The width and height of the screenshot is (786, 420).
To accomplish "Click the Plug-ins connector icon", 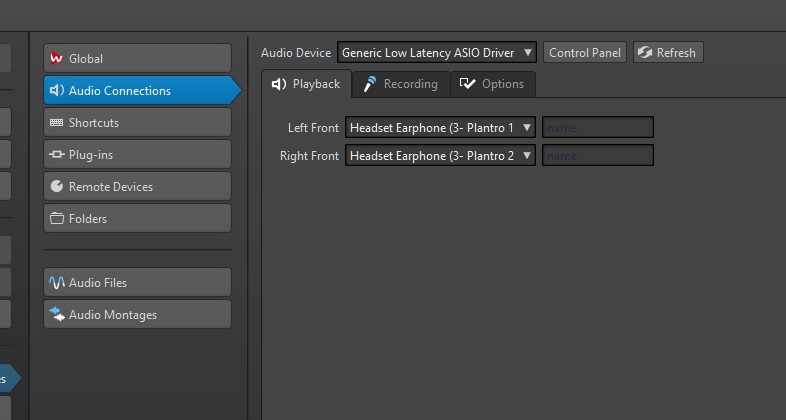I will click(57, 155).
